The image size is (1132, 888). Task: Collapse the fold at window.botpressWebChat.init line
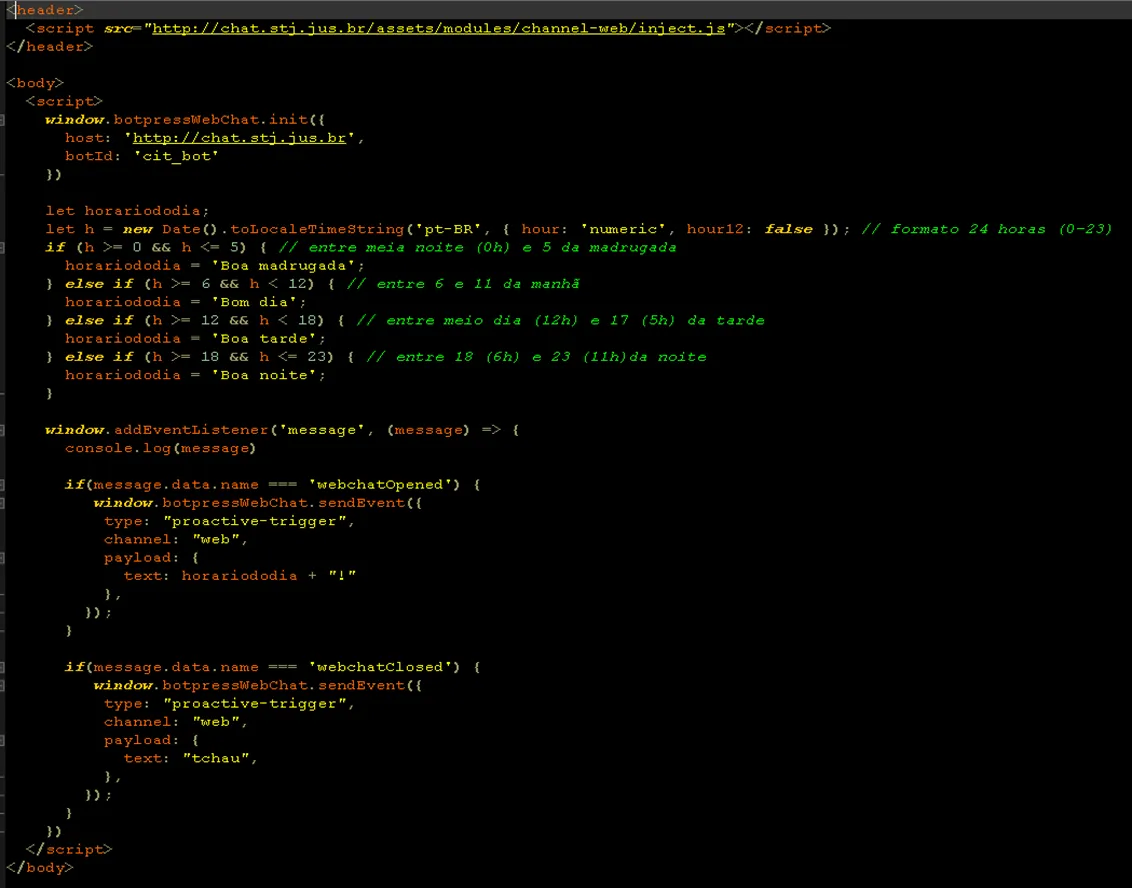tap(2, 120)
